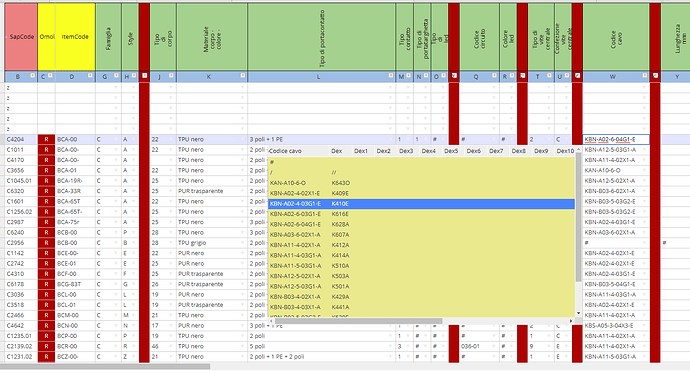This screenshot has height=373, width=690.
Task: Click active cell containing KBN-A02-6-04G1-E
Action: click(616, 139)
